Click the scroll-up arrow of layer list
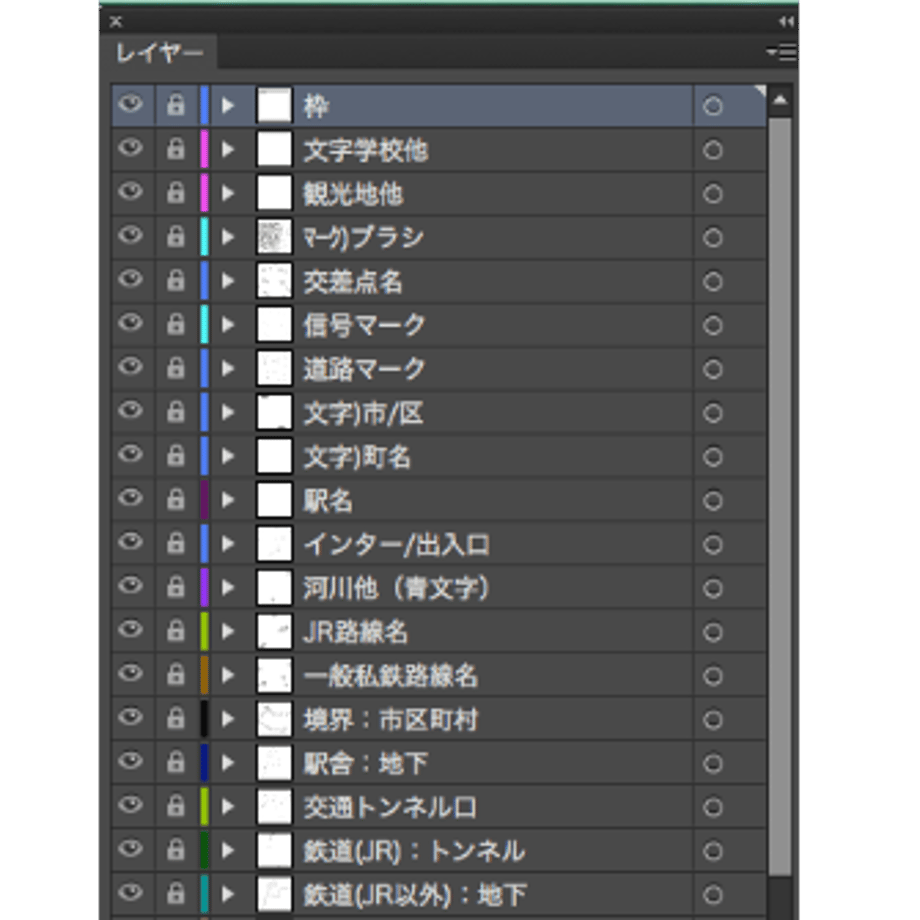 pos(780,100)
